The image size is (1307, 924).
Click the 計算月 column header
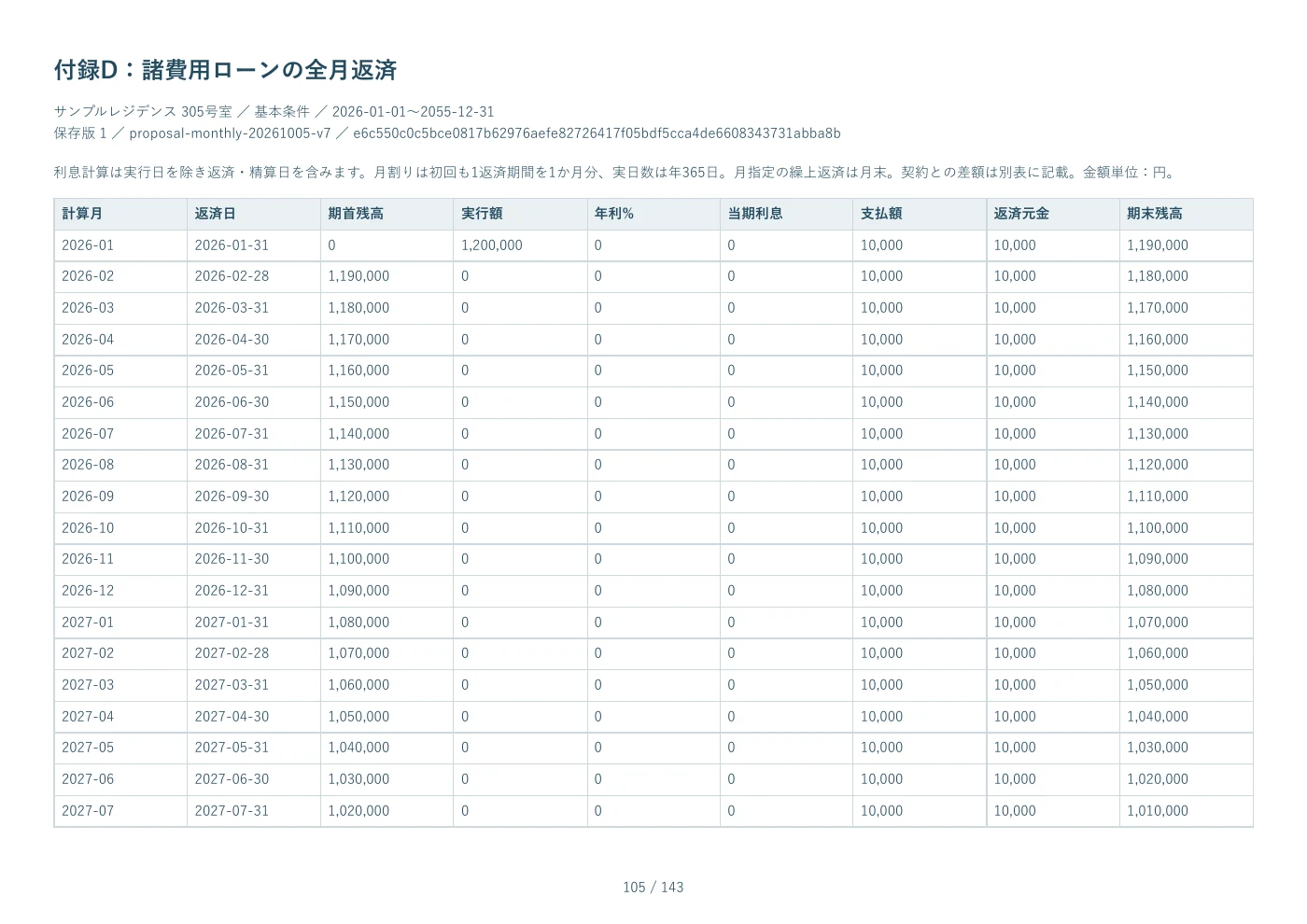click(120, 214)
